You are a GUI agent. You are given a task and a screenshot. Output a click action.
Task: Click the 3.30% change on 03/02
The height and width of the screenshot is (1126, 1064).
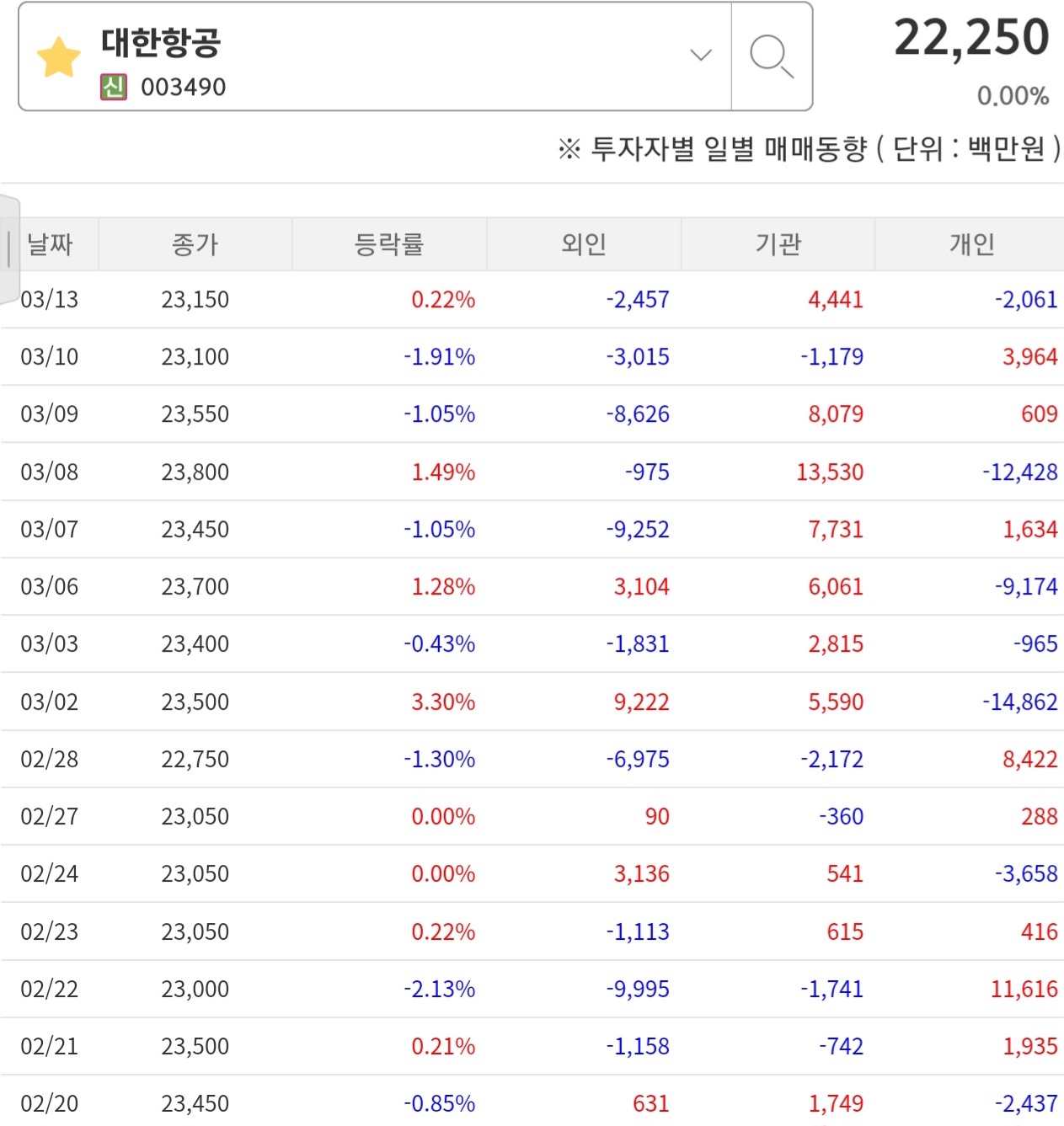click(443, 702)
